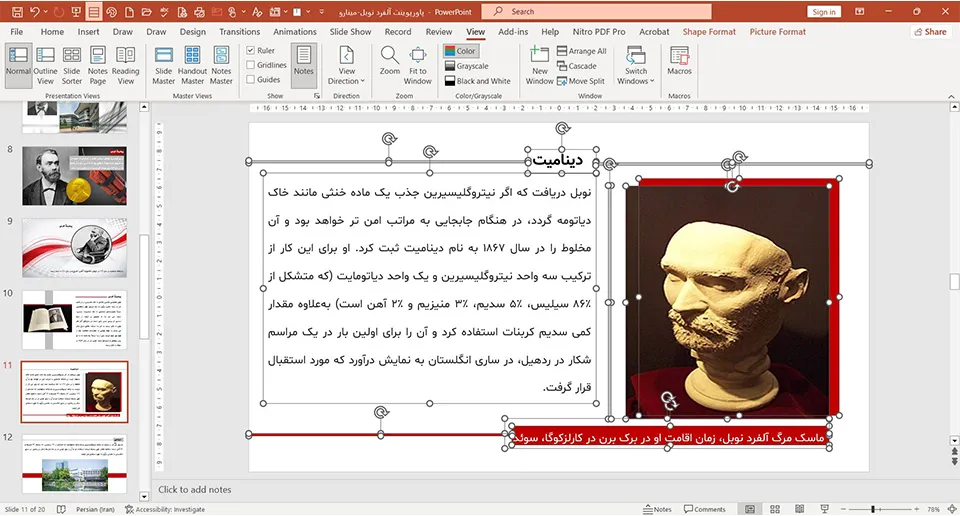The height and width of the screenshot is (516, 960).
Task: Undo last action in quick access toolbar
Action: [34, 12]
